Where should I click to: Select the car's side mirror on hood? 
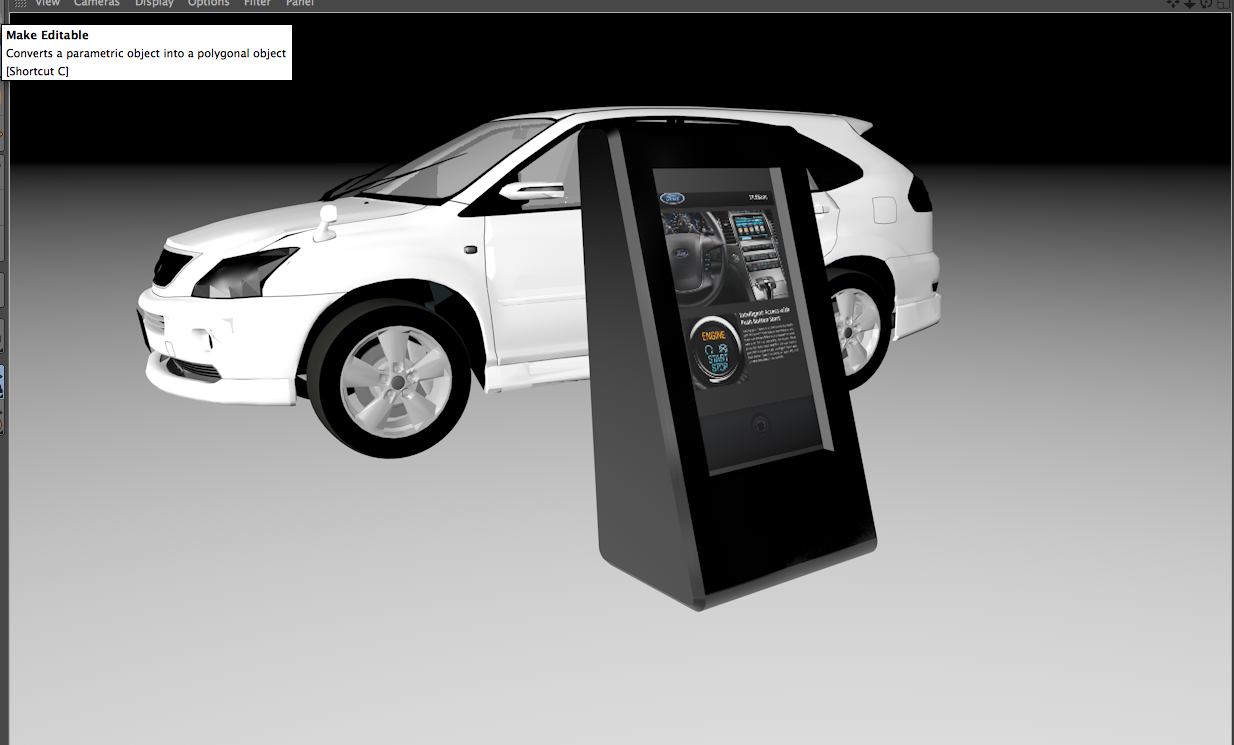[325, 222]
